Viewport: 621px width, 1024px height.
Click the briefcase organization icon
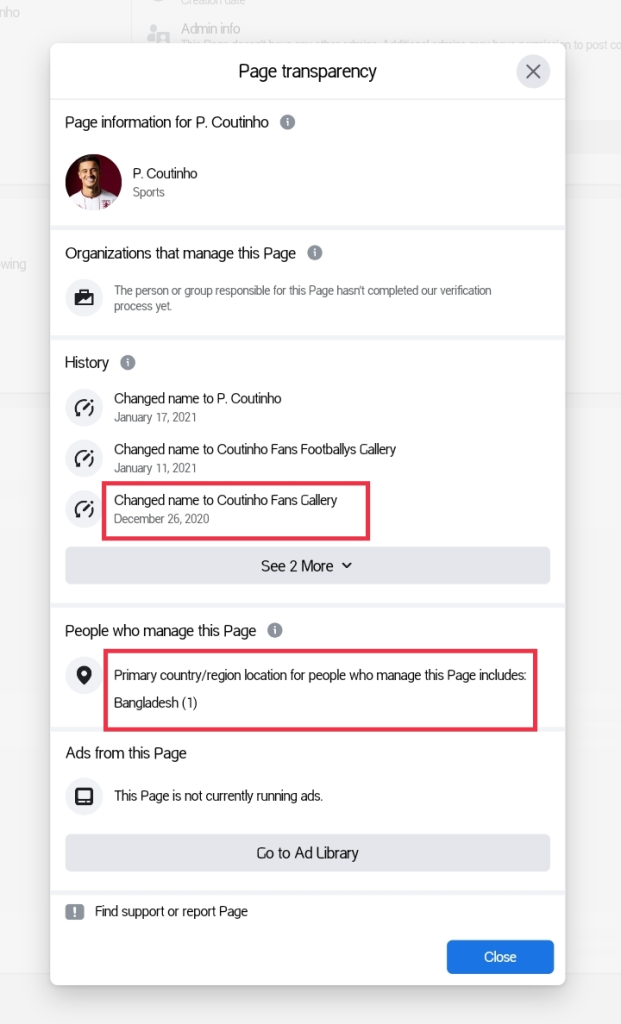pyautogui.click(x=84, y=298)
